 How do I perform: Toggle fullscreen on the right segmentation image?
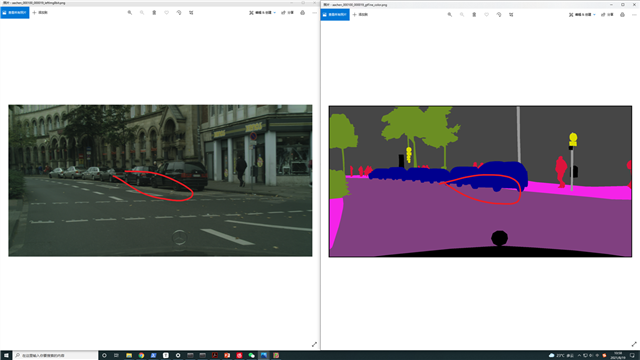(634, 344)
